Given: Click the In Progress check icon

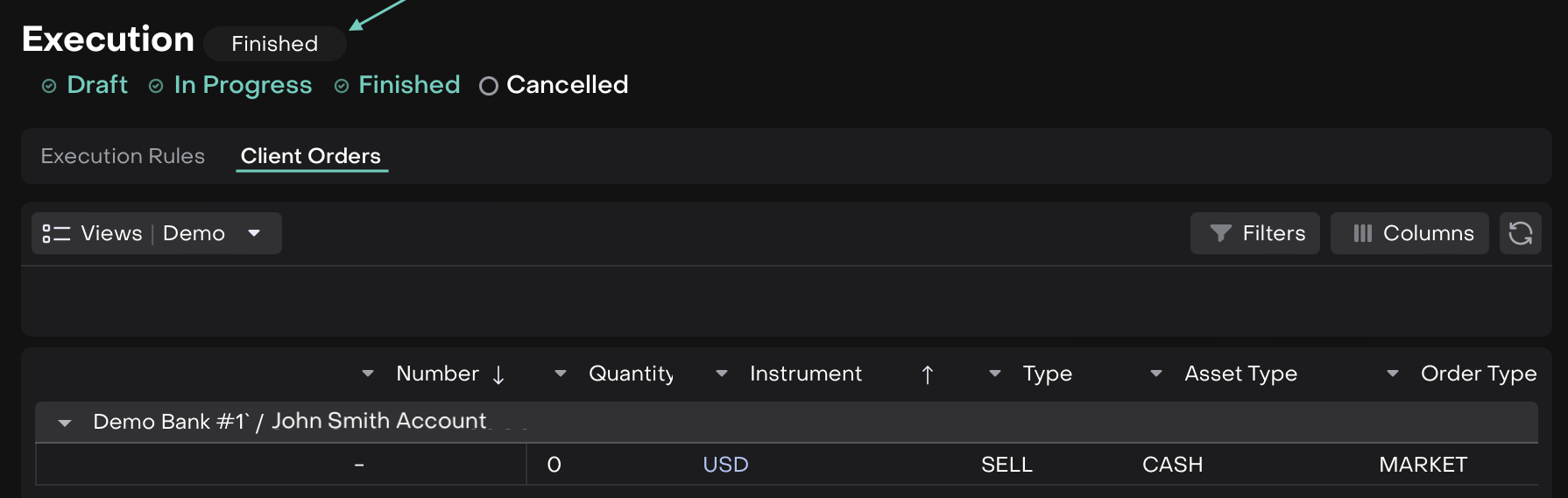Looking at the screenshot, I should coord(156,86).
